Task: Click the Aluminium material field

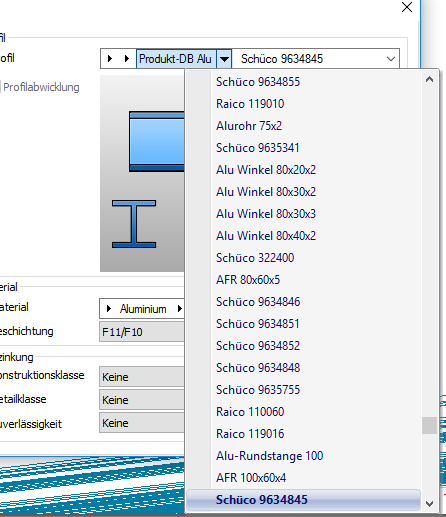Action: coord(143,309)
